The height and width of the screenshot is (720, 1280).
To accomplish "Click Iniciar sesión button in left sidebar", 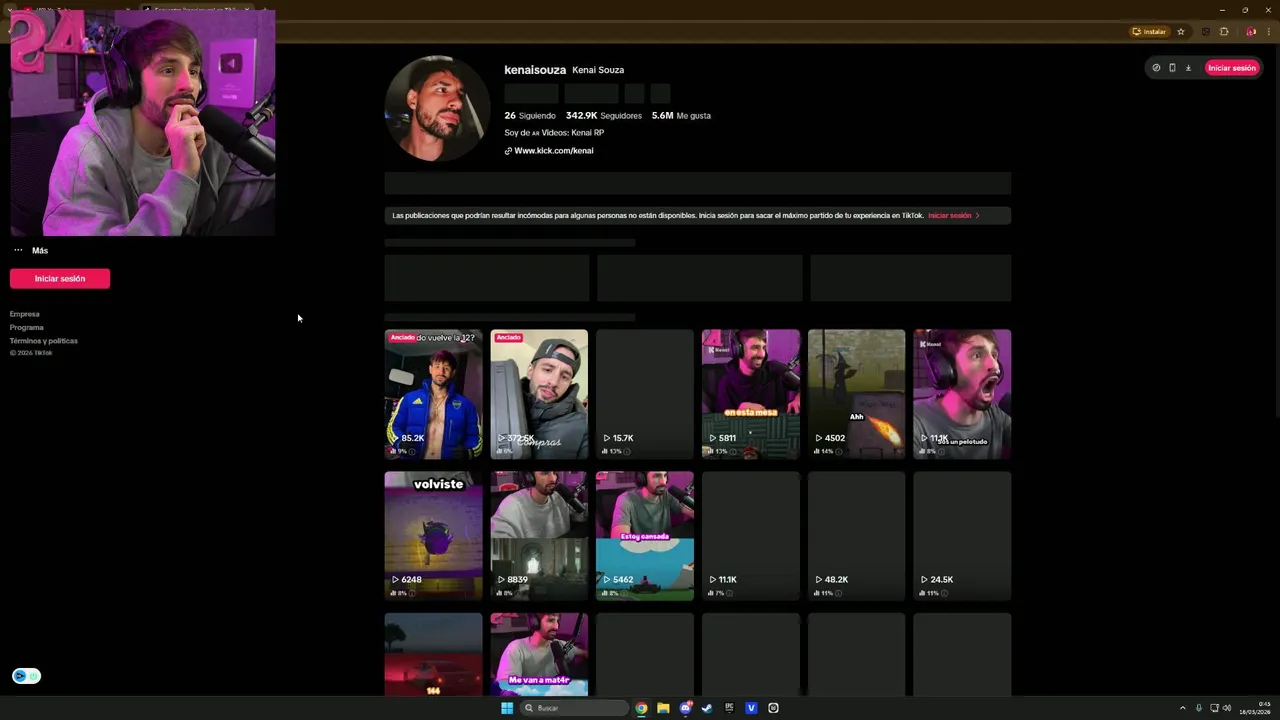I will click(x=60, y=278).
